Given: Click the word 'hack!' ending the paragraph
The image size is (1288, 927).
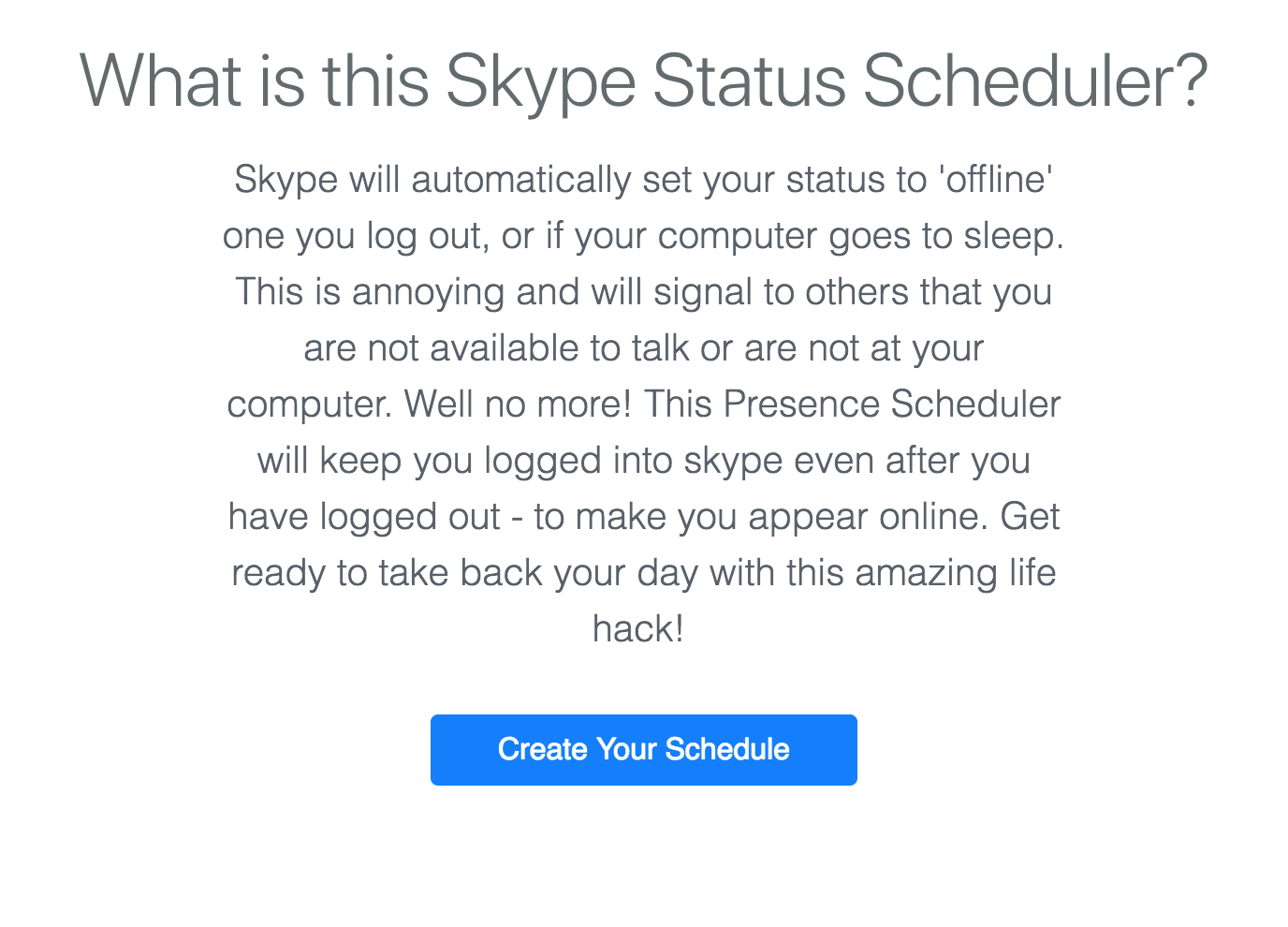Looking at the screenshot, I should coord(638,628).
